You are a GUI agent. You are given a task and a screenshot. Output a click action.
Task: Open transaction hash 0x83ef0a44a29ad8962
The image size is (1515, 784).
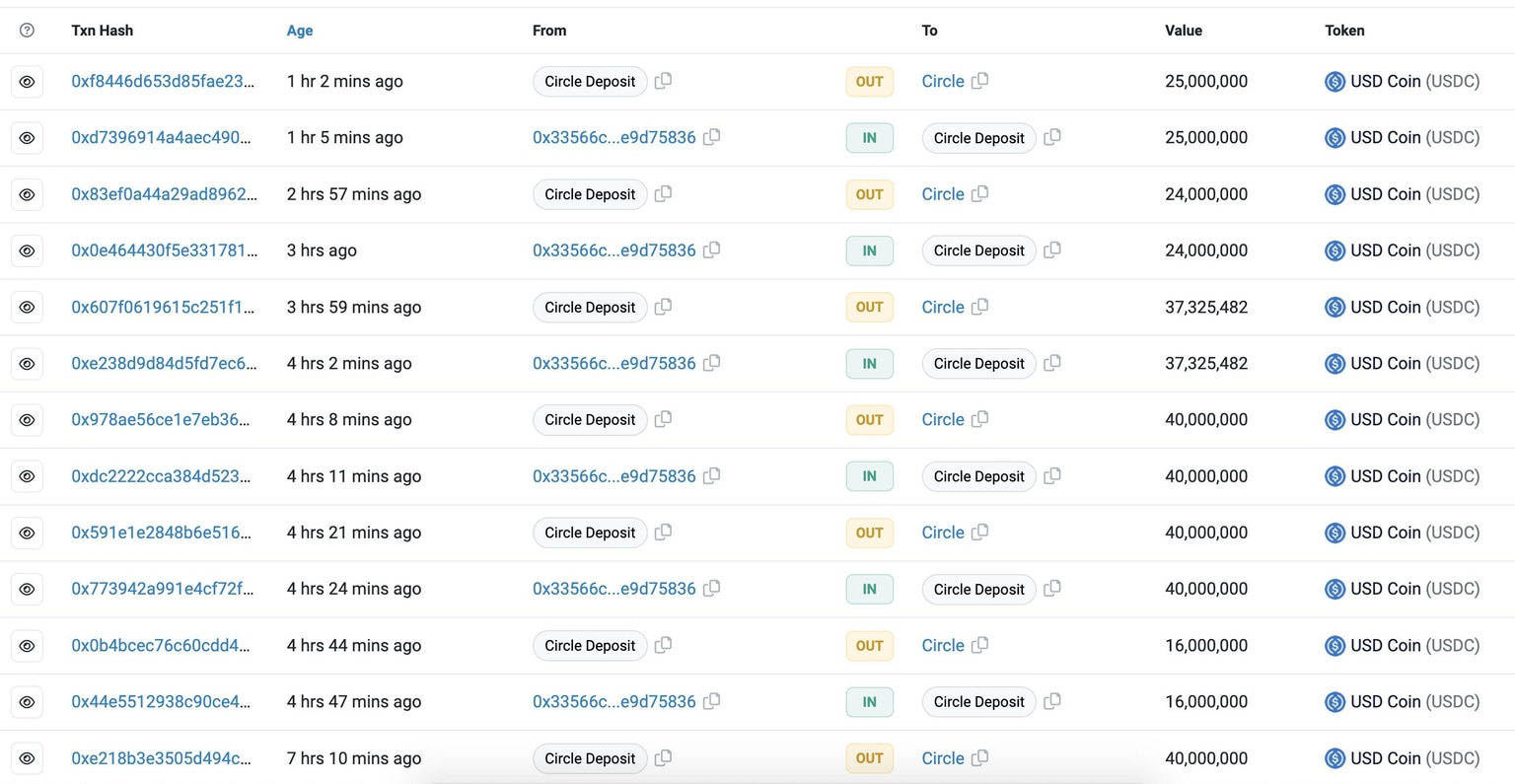164,194
